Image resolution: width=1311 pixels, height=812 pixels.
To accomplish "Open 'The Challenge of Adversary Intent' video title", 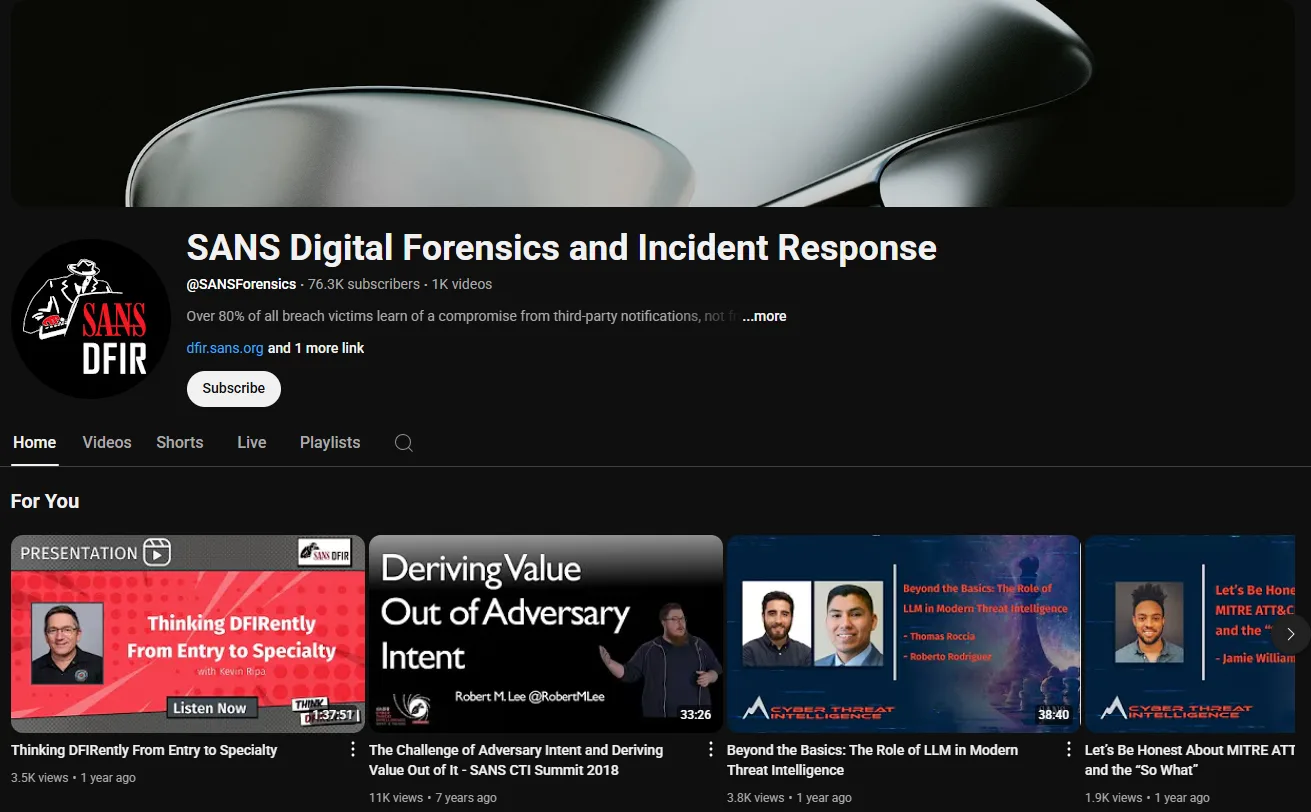I will [516, 760].
